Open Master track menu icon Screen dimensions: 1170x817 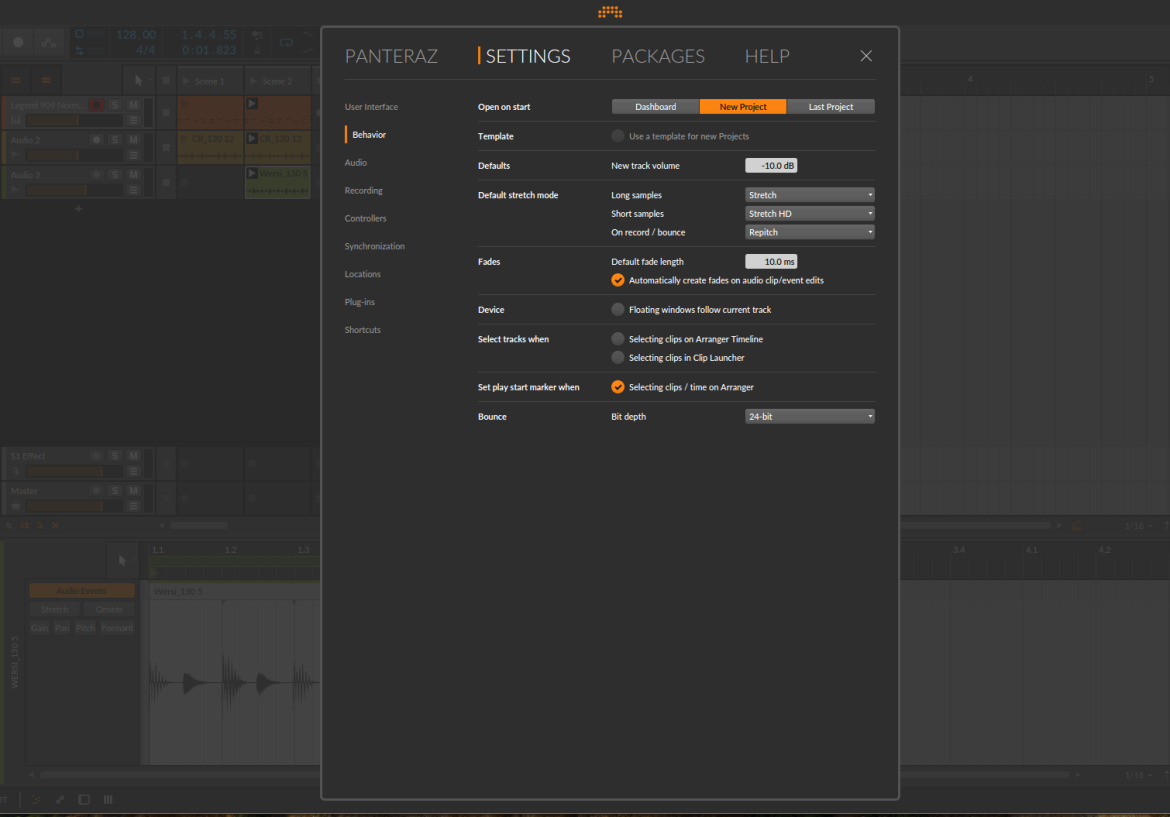pos(134,506)
